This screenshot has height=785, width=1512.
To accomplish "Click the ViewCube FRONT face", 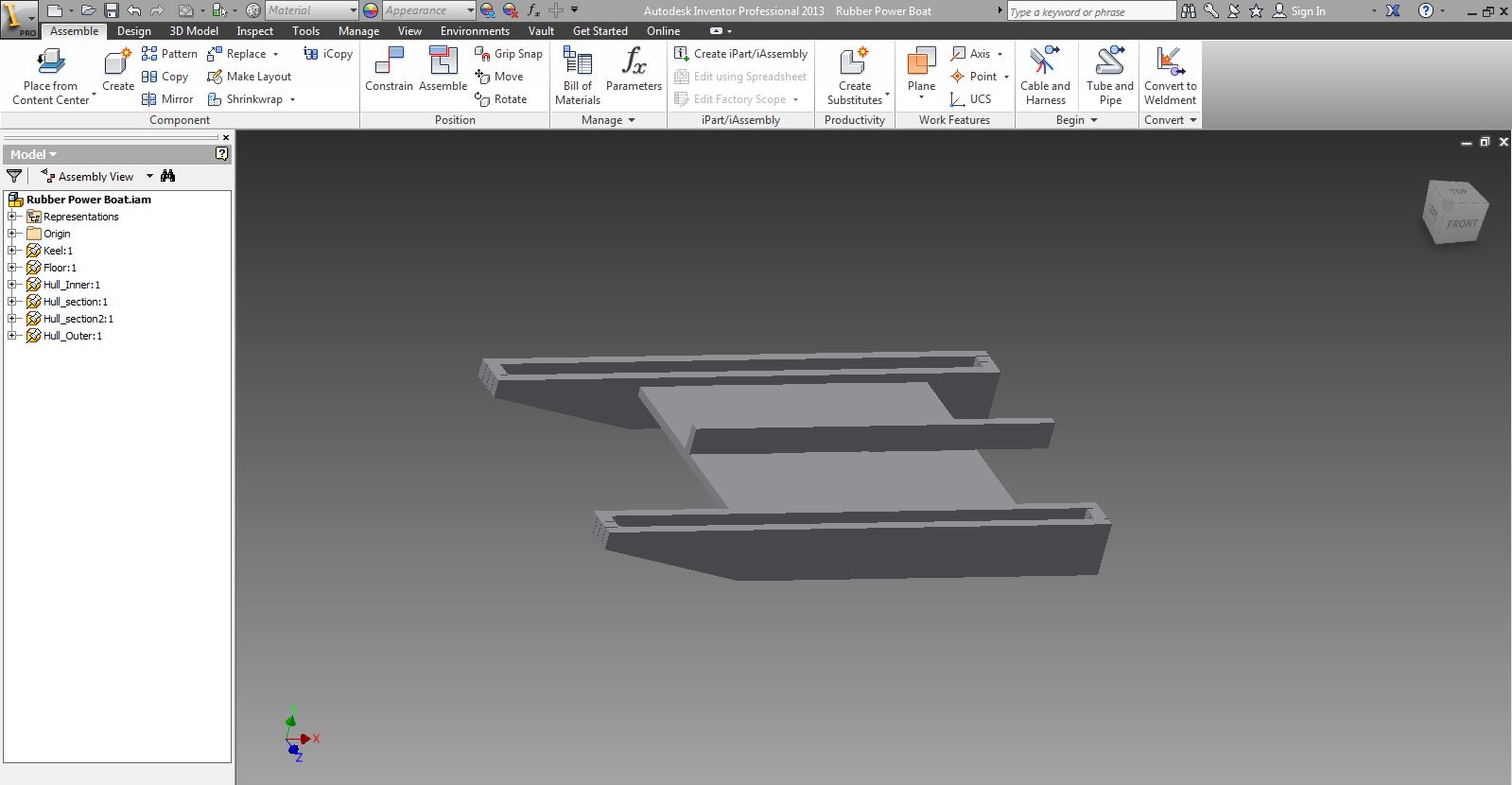I will (1461, 223).
